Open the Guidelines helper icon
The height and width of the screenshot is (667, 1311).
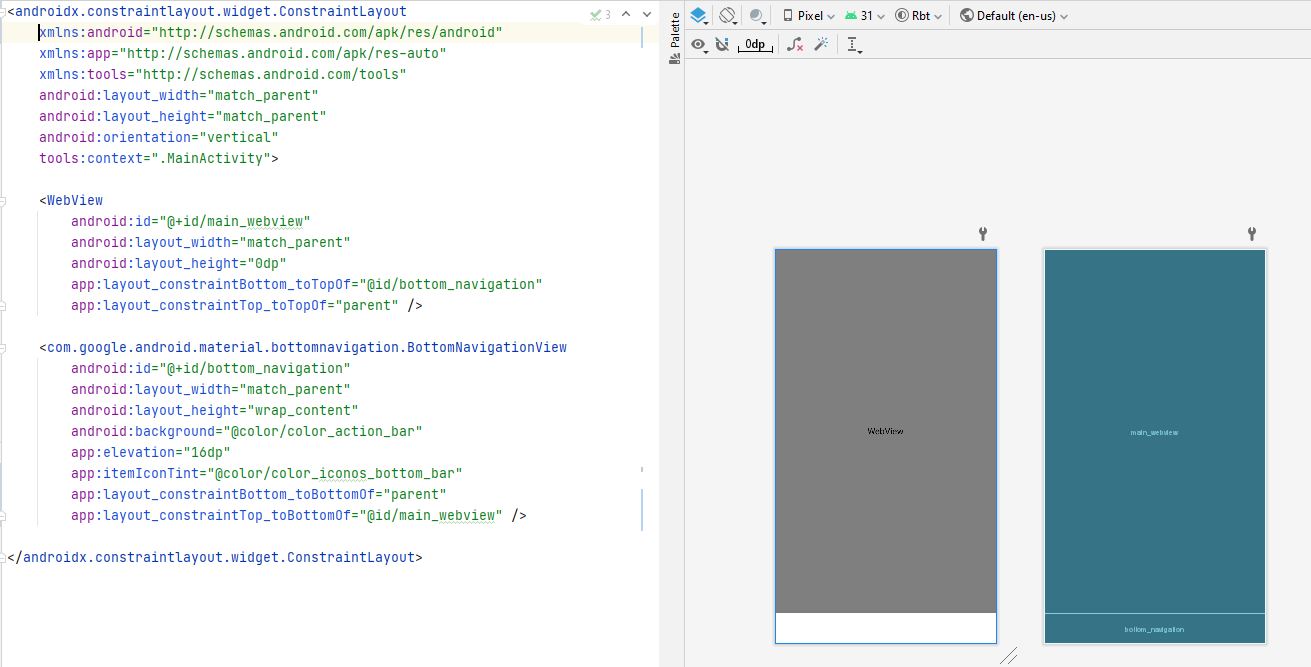coord(853,45)
